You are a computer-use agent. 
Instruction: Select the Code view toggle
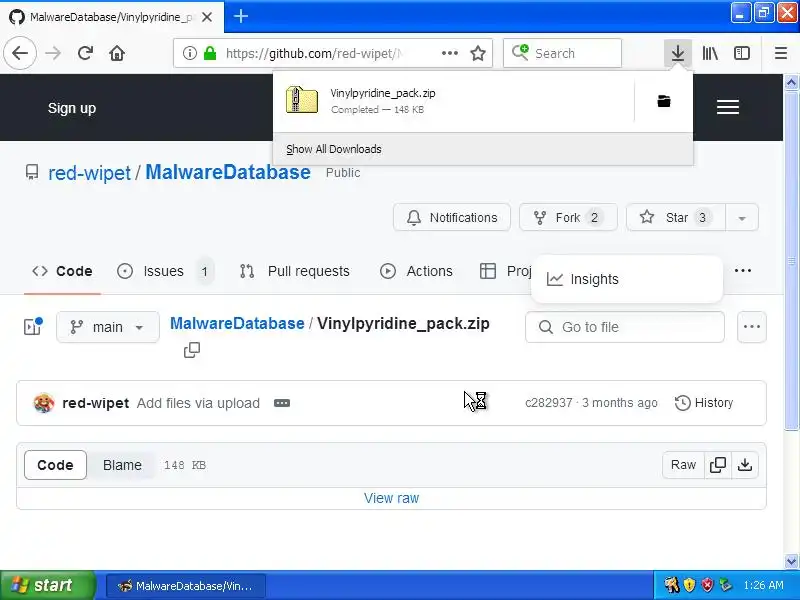(55, 465)
